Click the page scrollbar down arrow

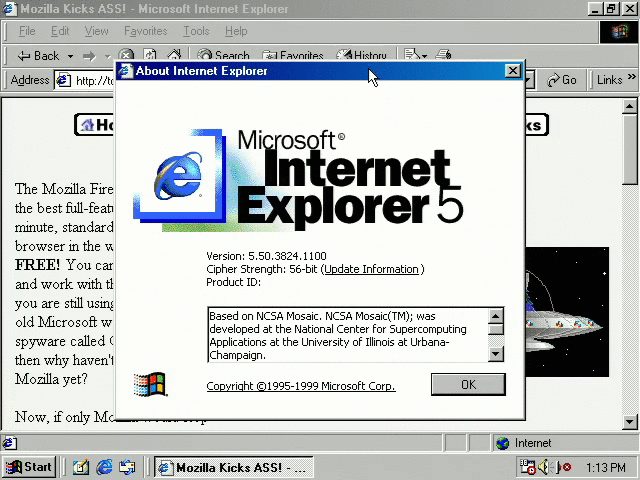(x=629, y=422)
